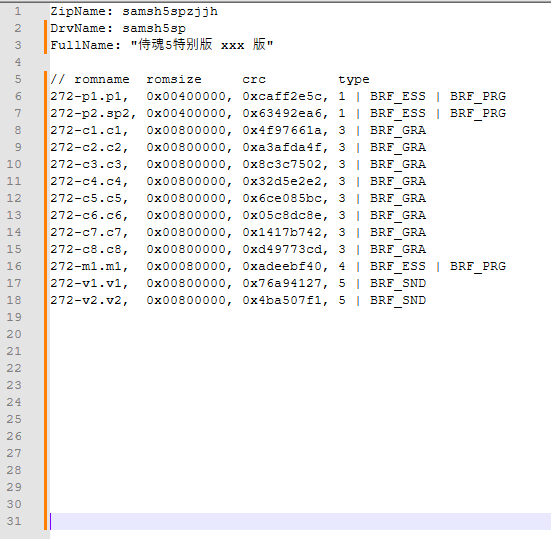Click BRF_ESS on the 272-p2.sp2 row
Image resolution: width=551 pixels, height=539 pixels.
point(398,114)
